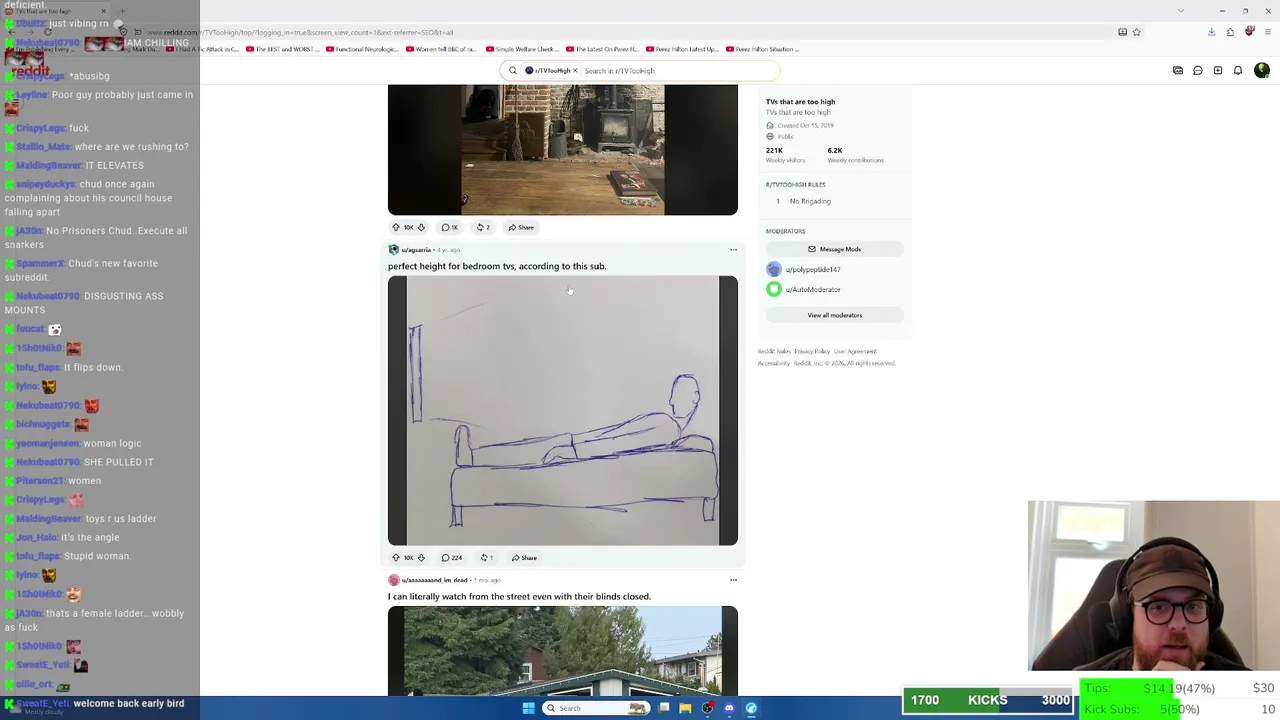The image size is (1280, 720).
Task: Open the browser downloads icon
Action: click(x=1211, y=32)
